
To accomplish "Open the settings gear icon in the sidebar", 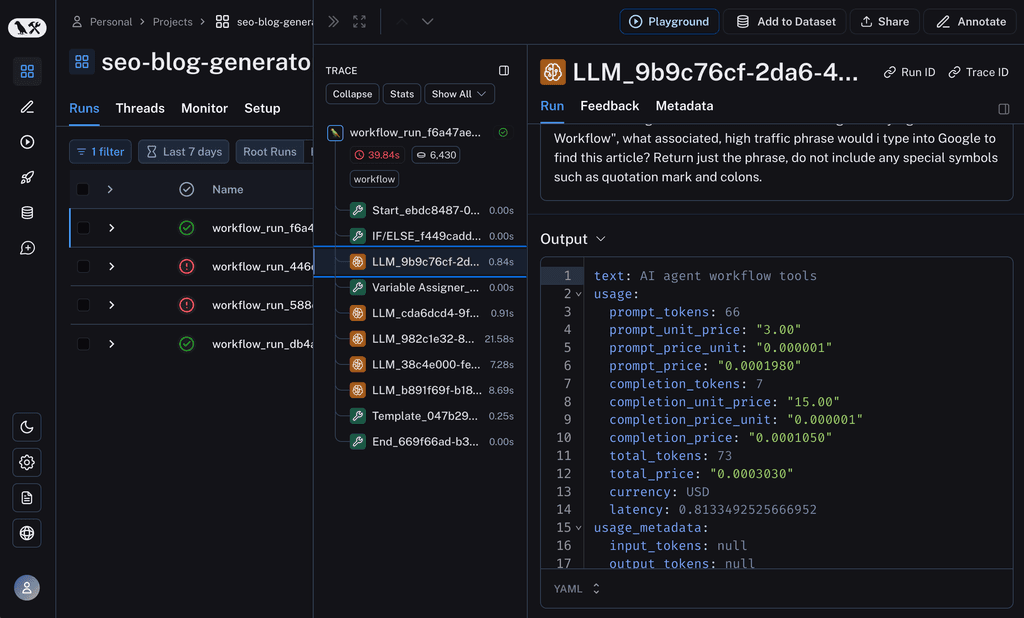I will (26, 462).
